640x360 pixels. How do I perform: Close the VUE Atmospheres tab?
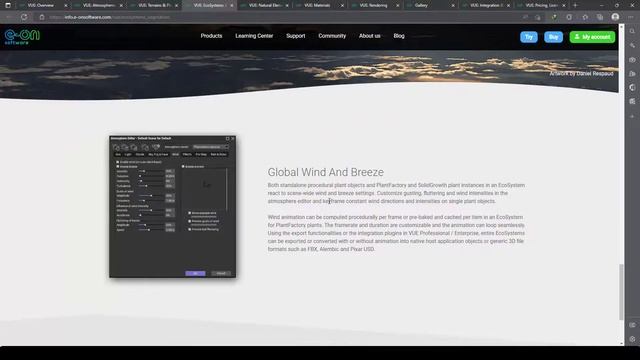tap(121, 6)
